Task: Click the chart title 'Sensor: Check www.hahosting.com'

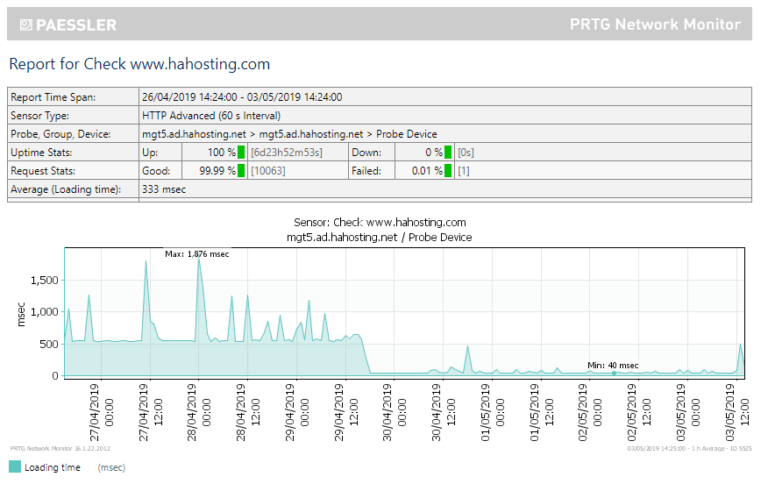Action: (380, 222)
